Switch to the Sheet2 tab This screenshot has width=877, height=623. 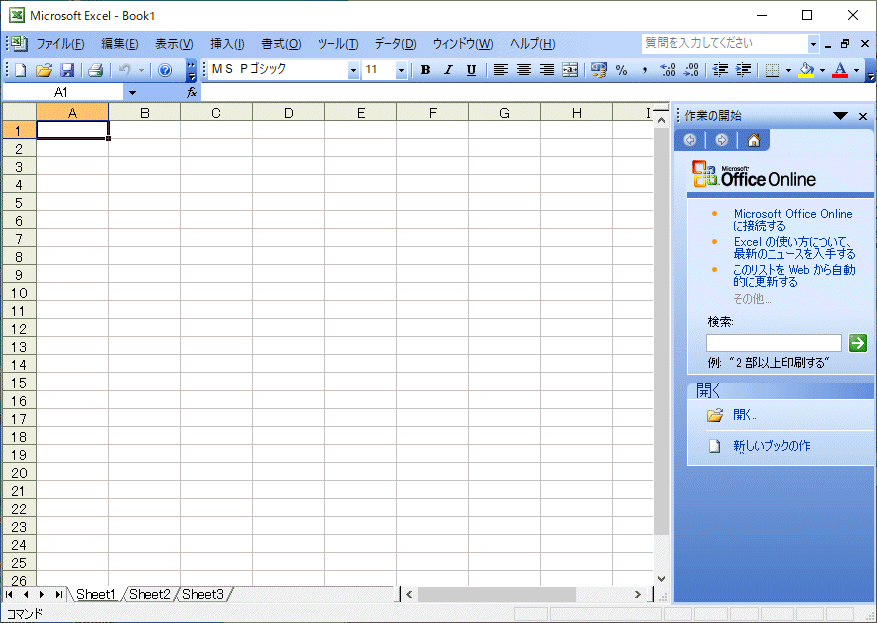[x=149, y=594]
